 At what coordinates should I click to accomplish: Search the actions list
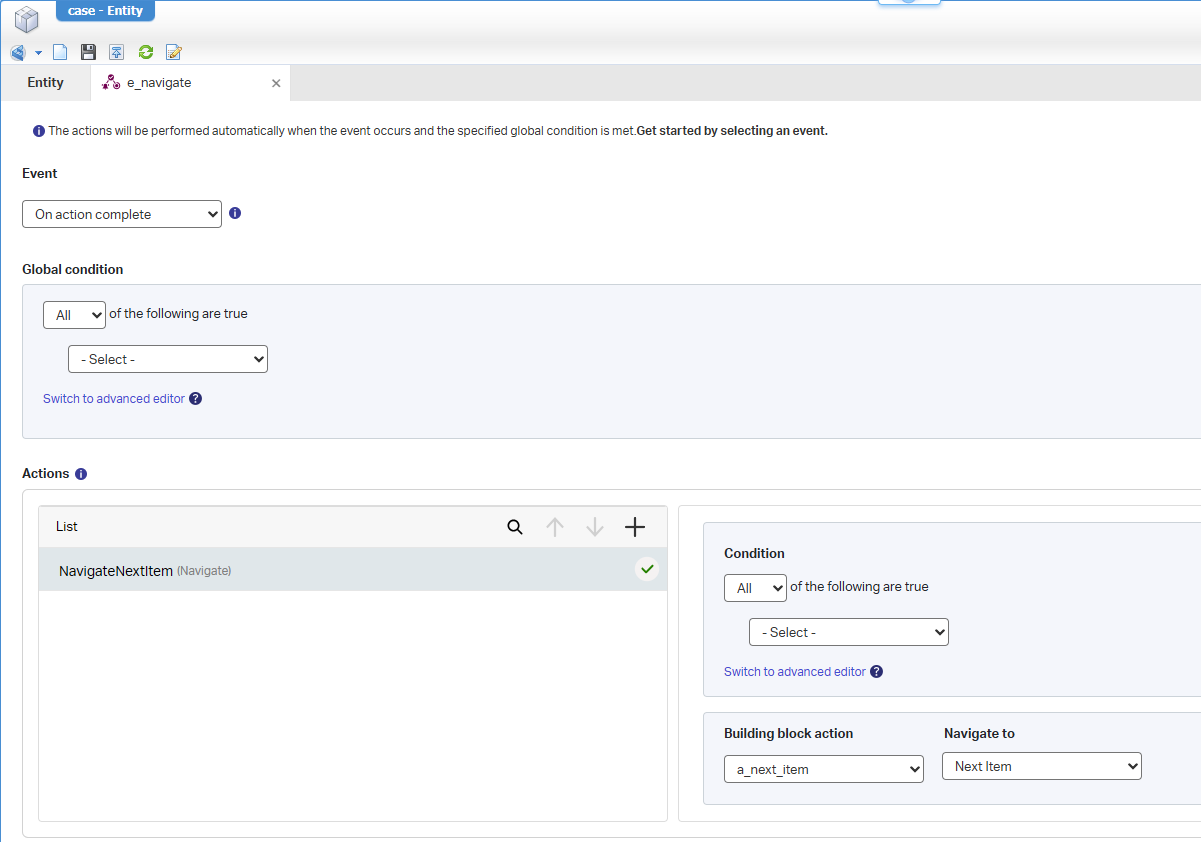tap(515, 527)
